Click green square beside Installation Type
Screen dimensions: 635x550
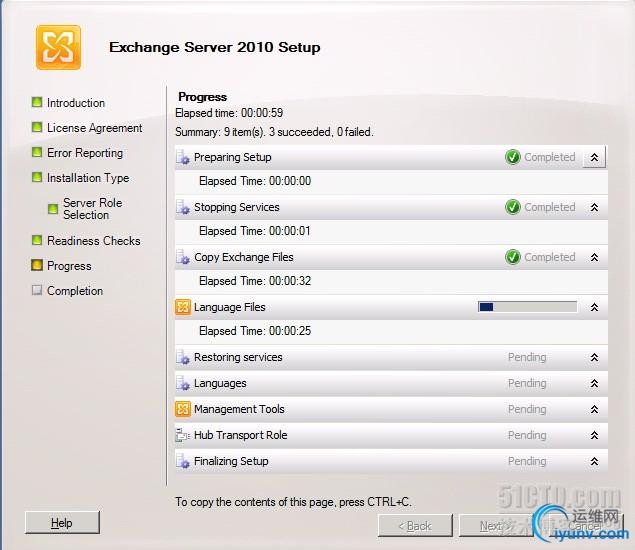[37, 177]
